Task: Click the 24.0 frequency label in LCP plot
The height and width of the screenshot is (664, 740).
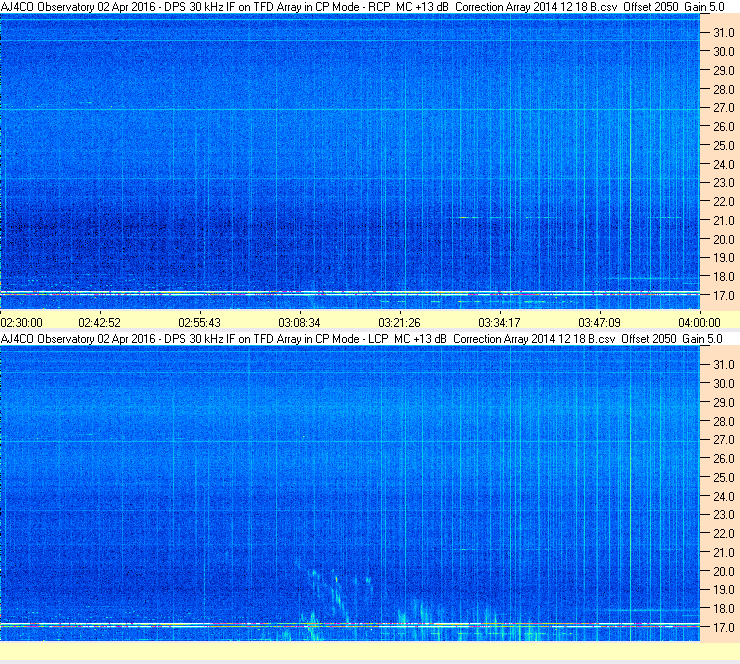Action: (x=723, y=496)
